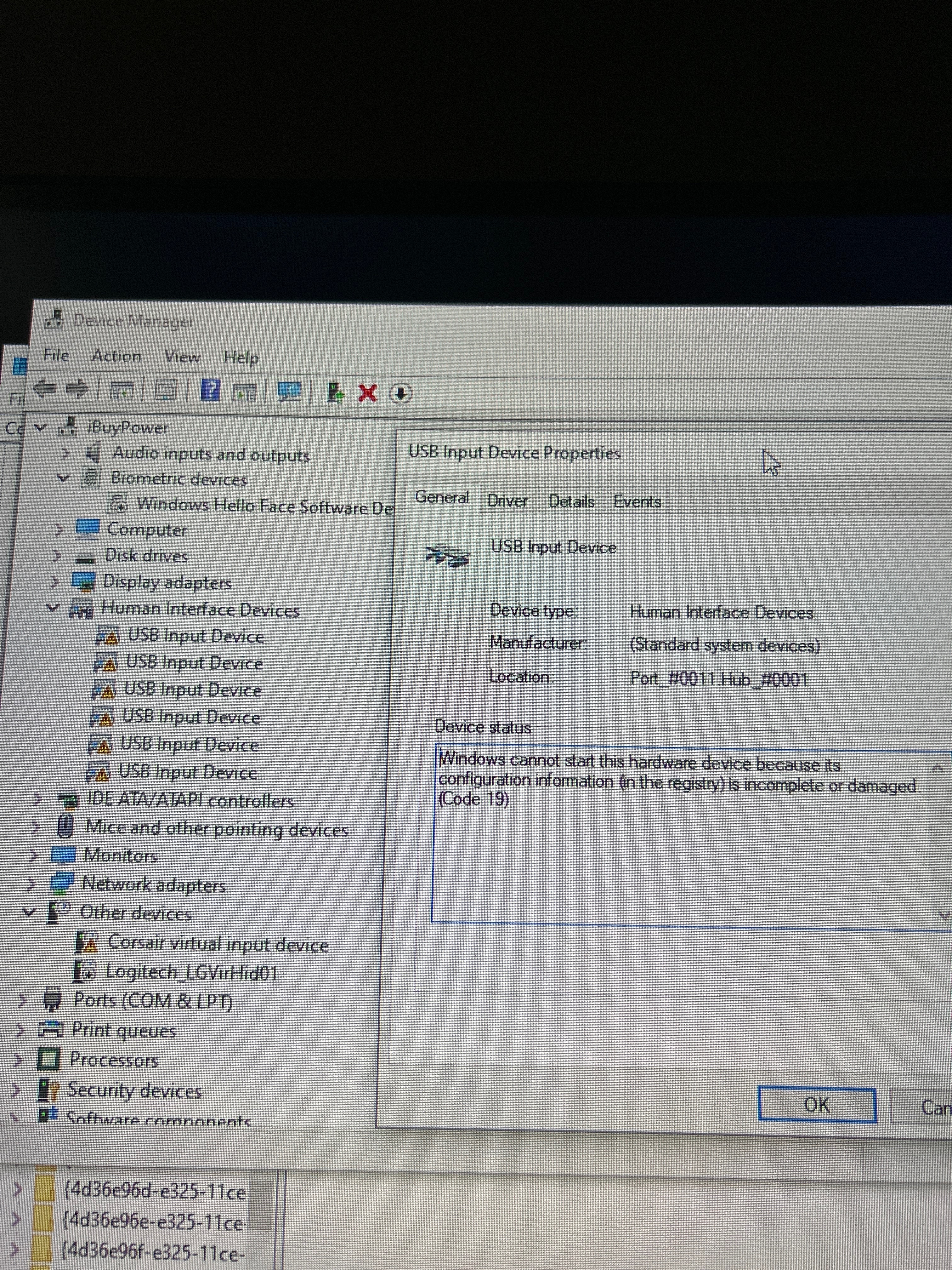The image size is (952, 1270).
Task: Click the down-arrow Disable device icon
Action: pos(400,394)
